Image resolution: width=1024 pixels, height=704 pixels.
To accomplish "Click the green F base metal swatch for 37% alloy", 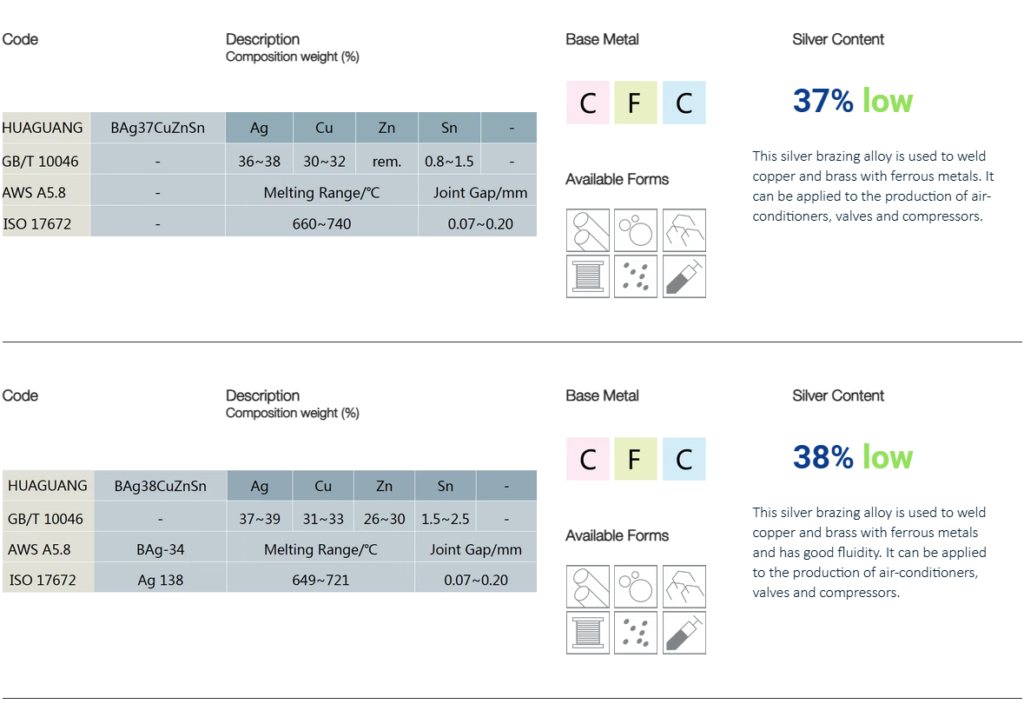I will coord(636,103).
